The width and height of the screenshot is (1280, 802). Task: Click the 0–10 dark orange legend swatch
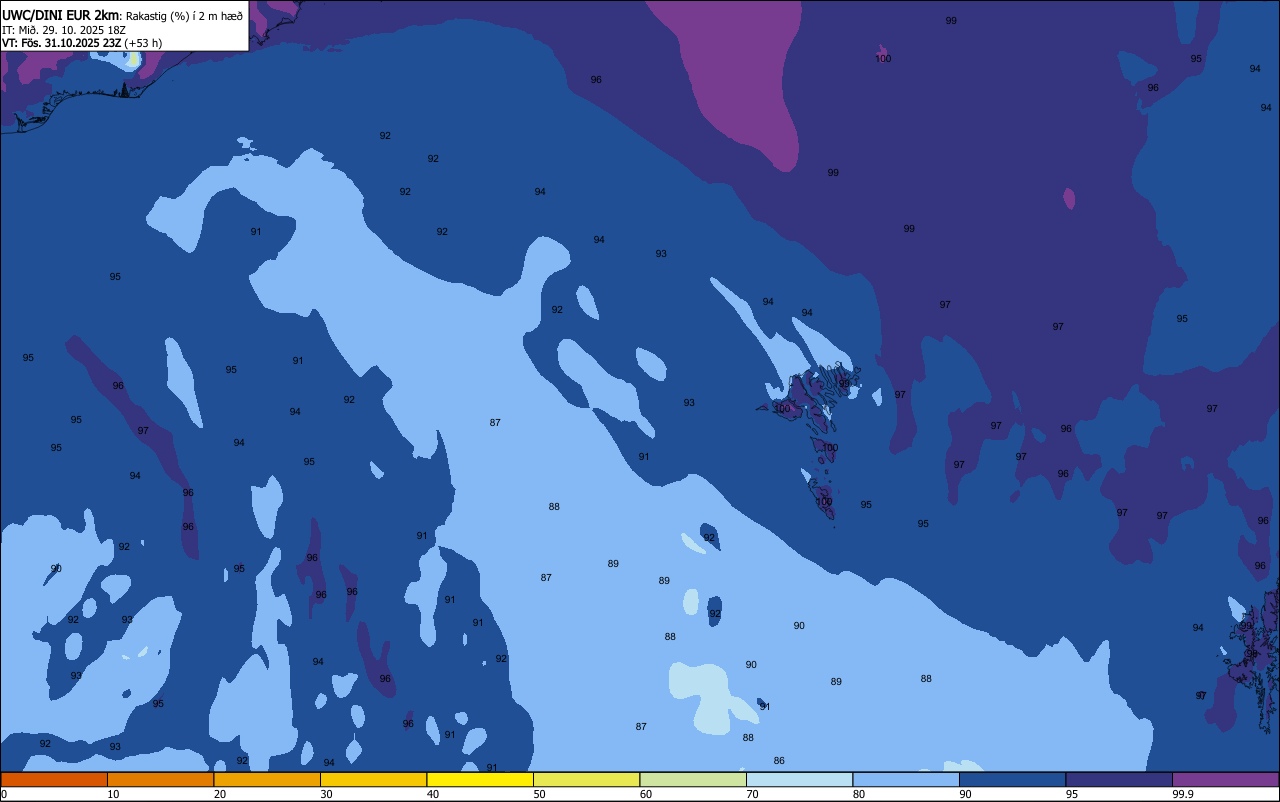tap(54, 779)
